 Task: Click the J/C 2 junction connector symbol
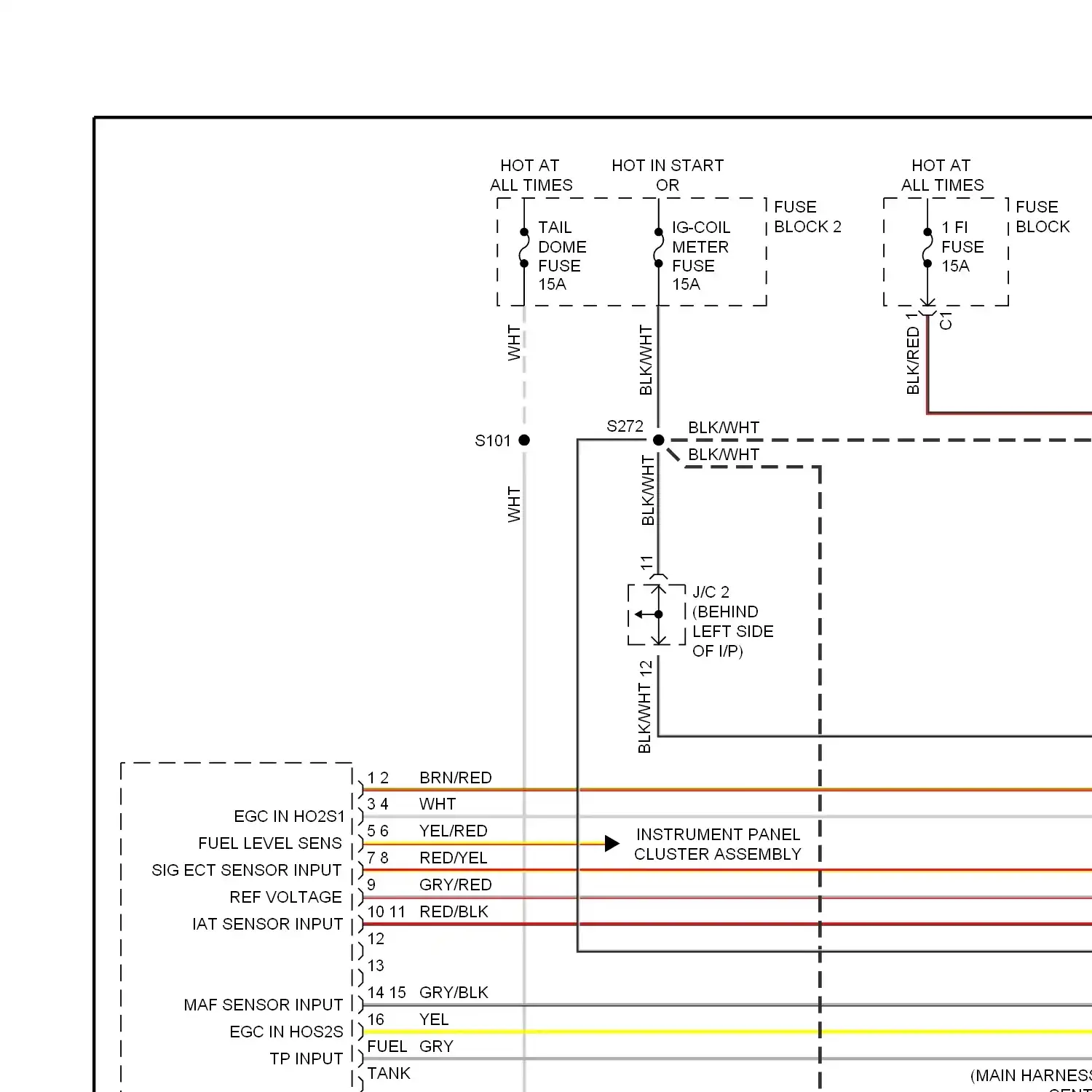click(x=657, y=614)
